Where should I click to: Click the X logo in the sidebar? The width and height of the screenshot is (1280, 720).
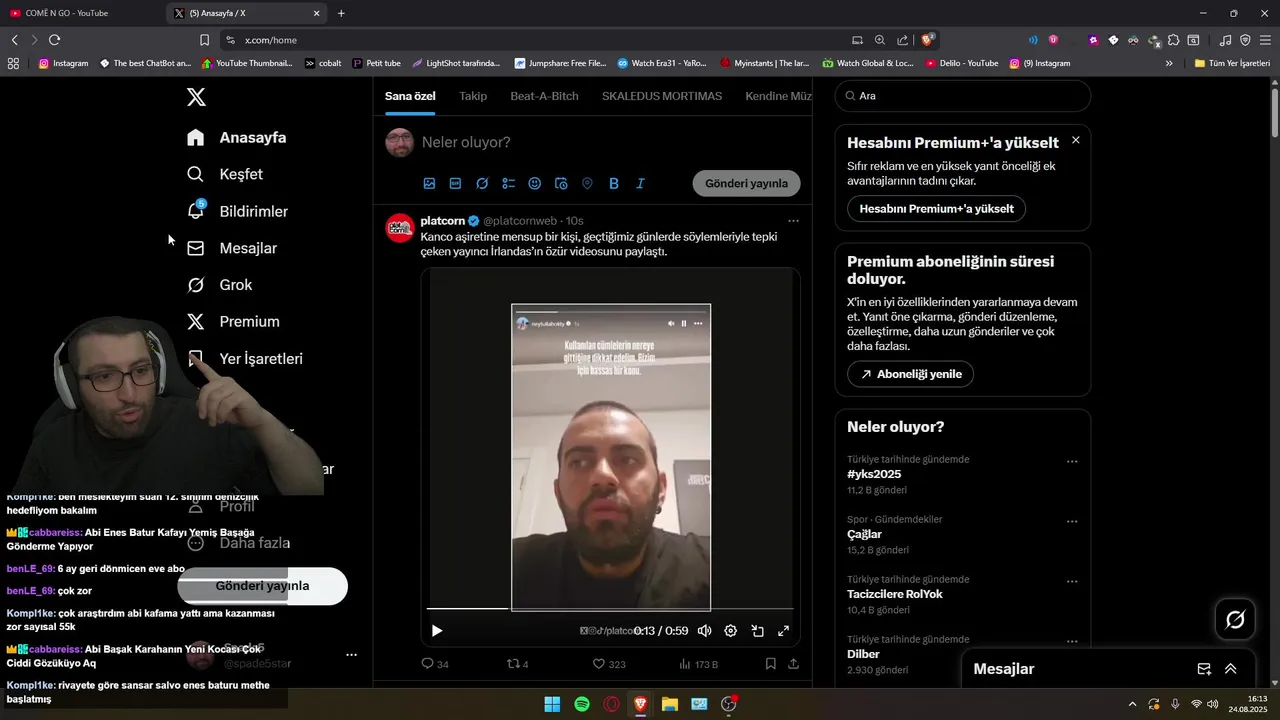coord(196,97)
